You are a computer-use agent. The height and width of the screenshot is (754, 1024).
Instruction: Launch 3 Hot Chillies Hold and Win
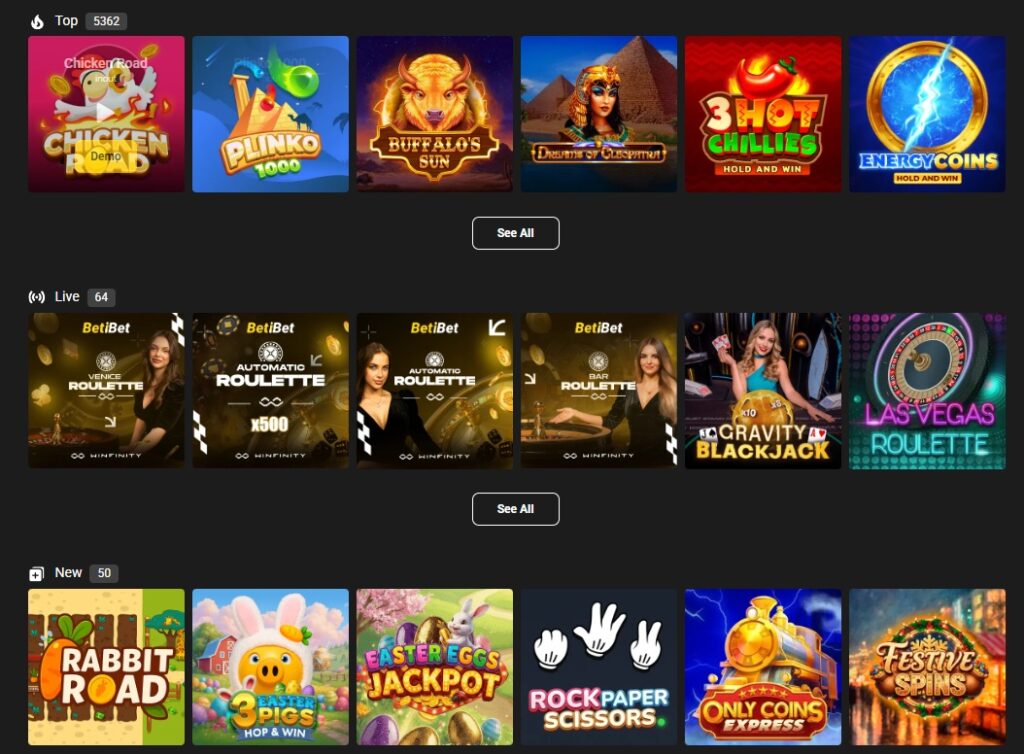click(763, 114)
